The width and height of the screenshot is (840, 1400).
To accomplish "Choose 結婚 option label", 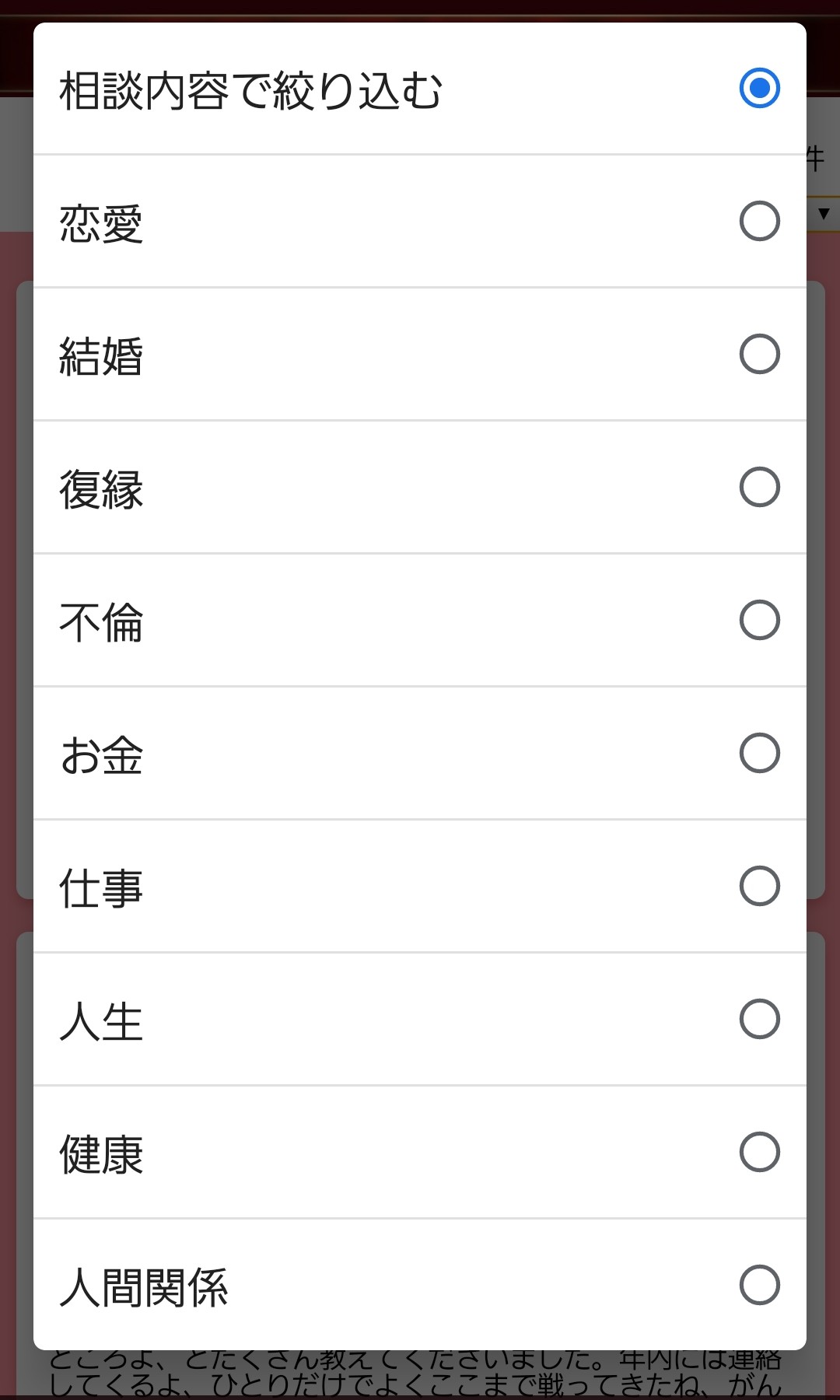I will point(101,356).
